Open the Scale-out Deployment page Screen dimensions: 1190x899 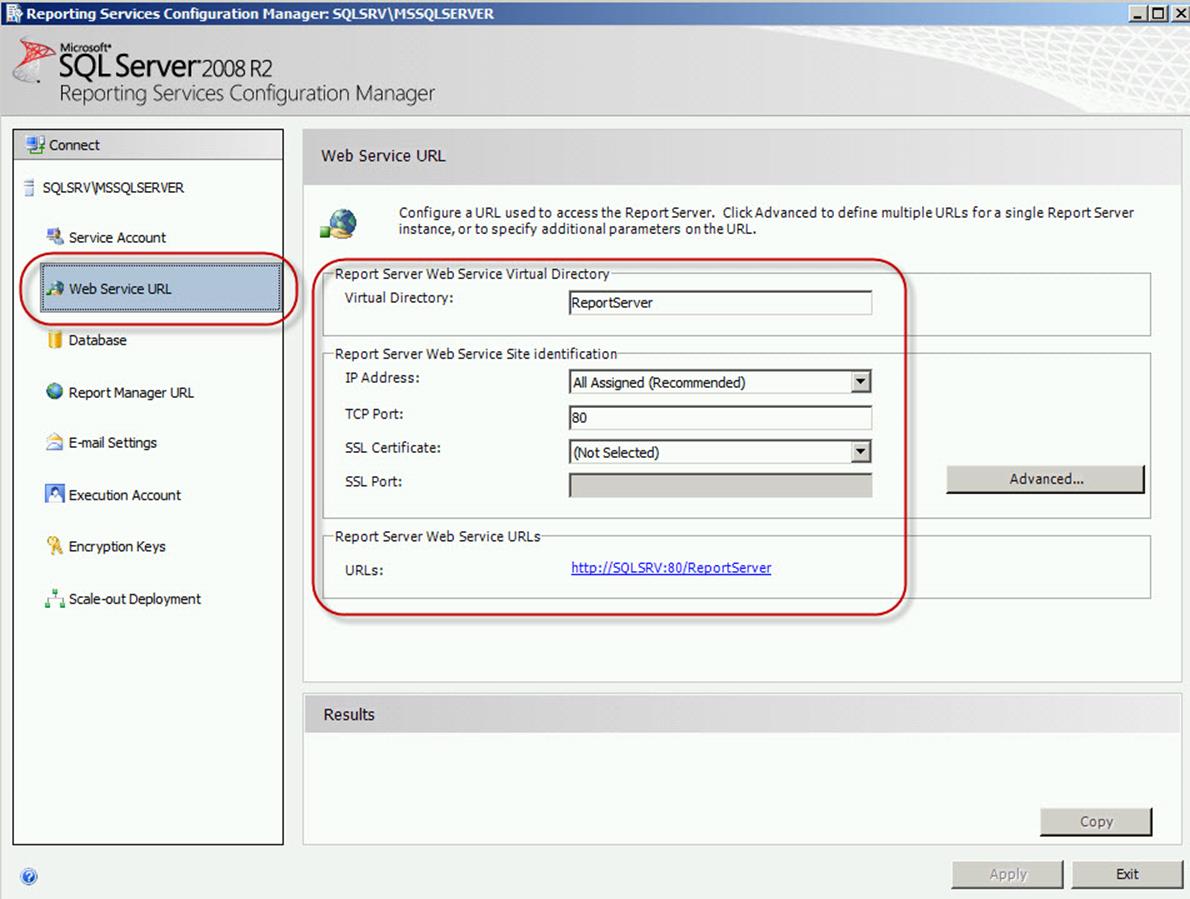click(x=134, y=599)
